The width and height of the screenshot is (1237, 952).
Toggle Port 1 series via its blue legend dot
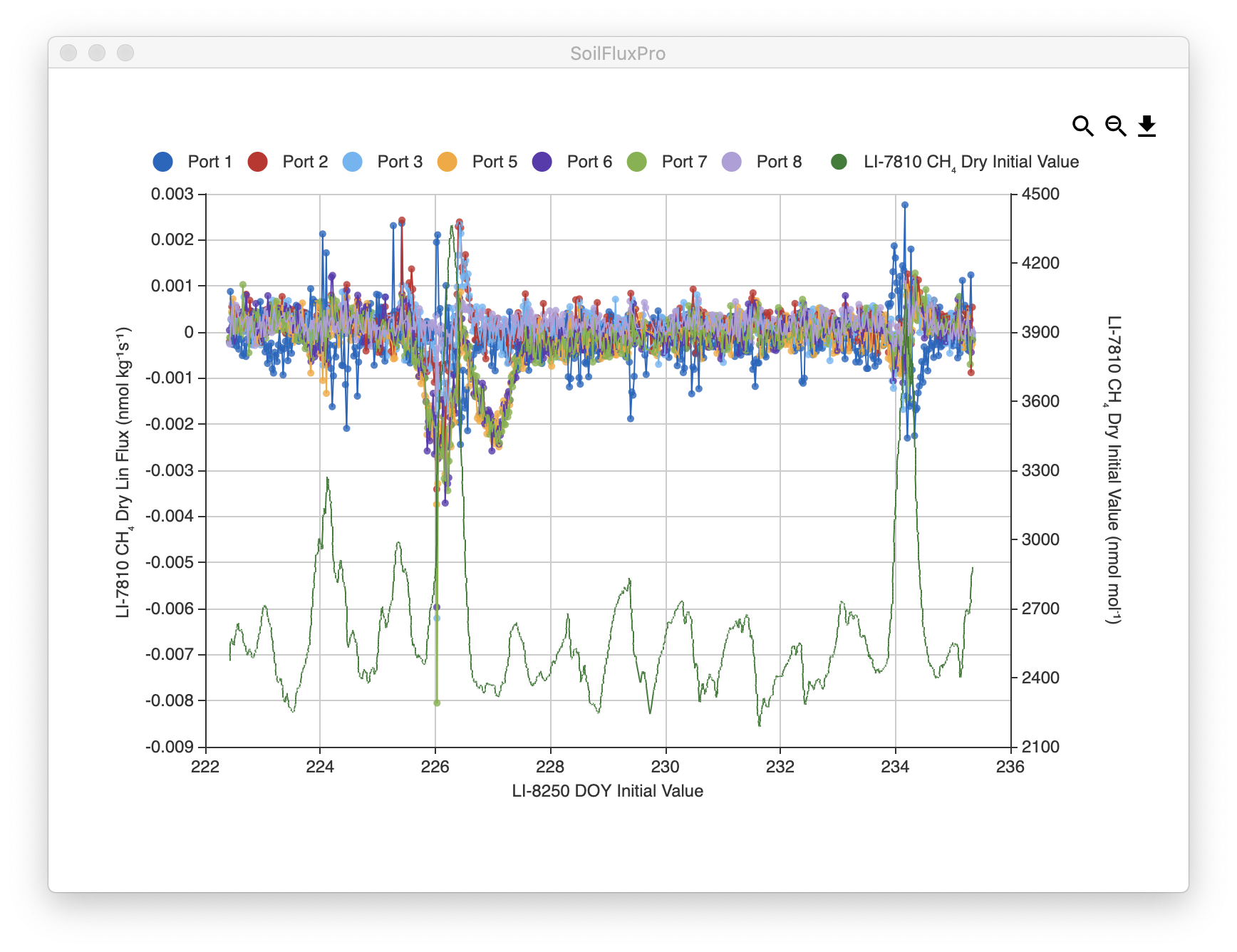(x=162, y=162)
